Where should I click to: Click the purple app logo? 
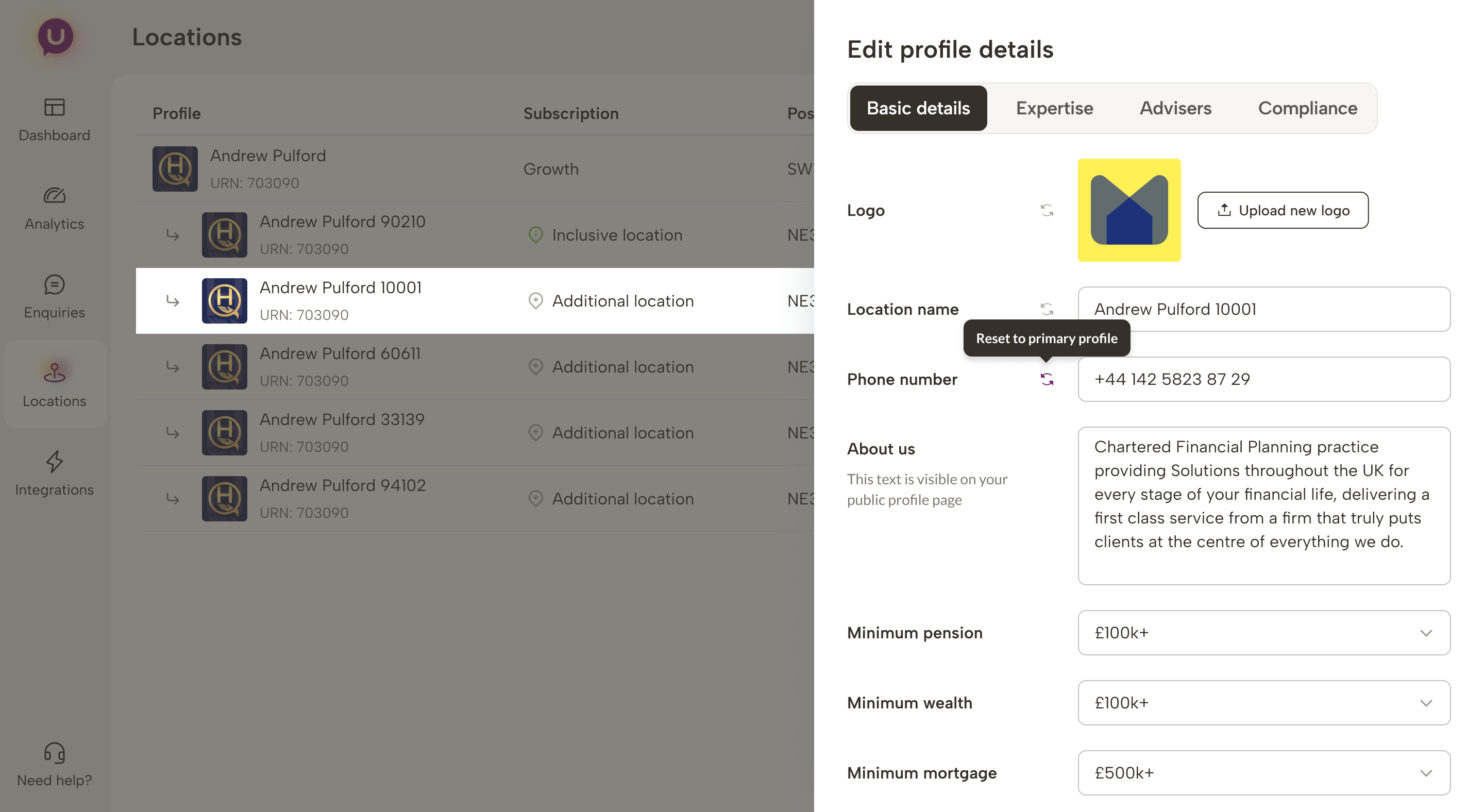[x=55, y=37]
